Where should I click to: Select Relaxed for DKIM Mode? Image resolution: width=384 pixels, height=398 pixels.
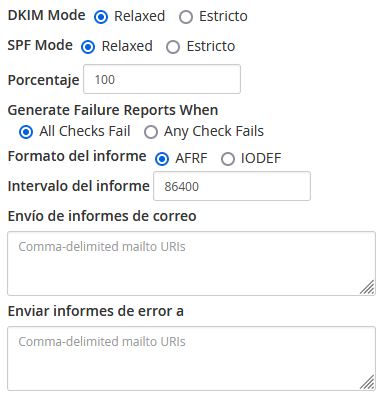point(101,17)
